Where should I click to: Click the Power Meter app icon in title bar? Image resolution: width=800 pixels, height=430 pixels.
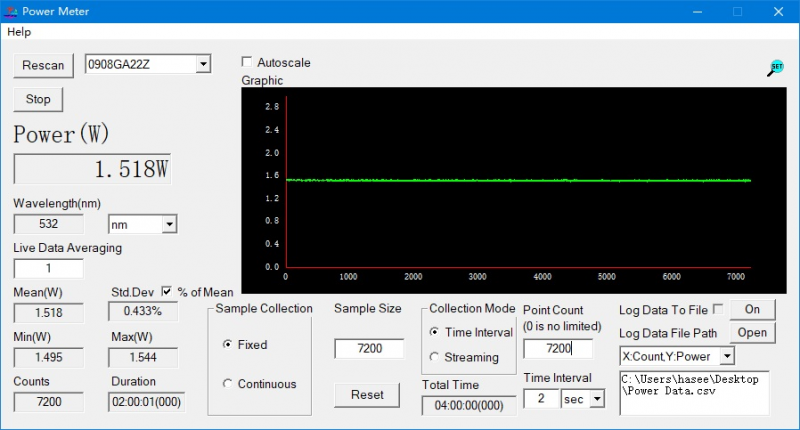pyautogui.click(x=10, y=11)
